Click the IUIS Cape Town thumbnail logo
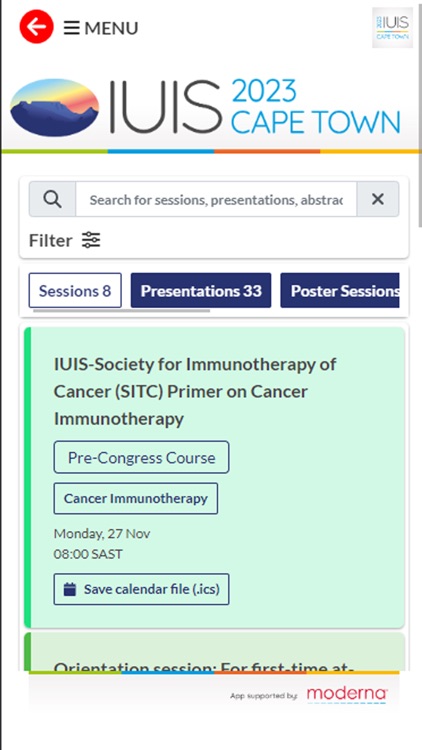 pos(392,28)
